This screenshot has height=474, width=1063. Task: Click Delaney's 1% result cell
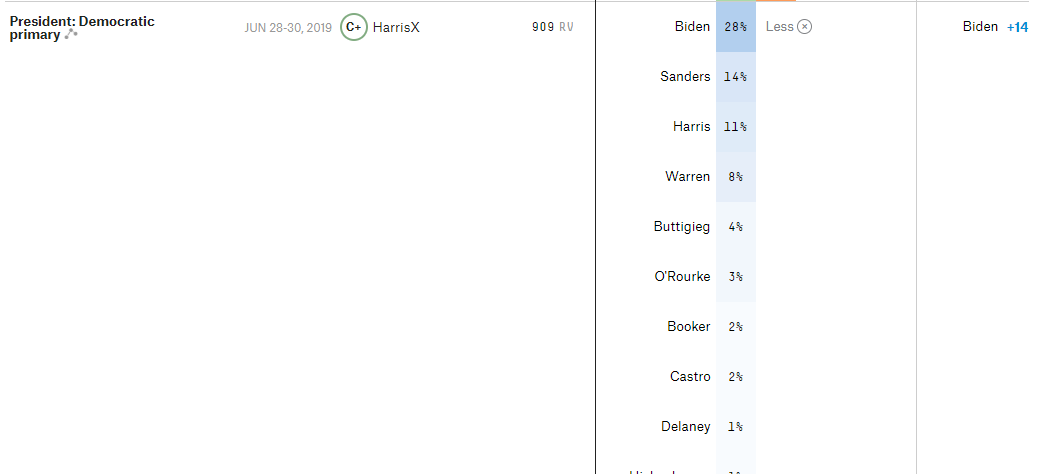[x=735, y=427]
